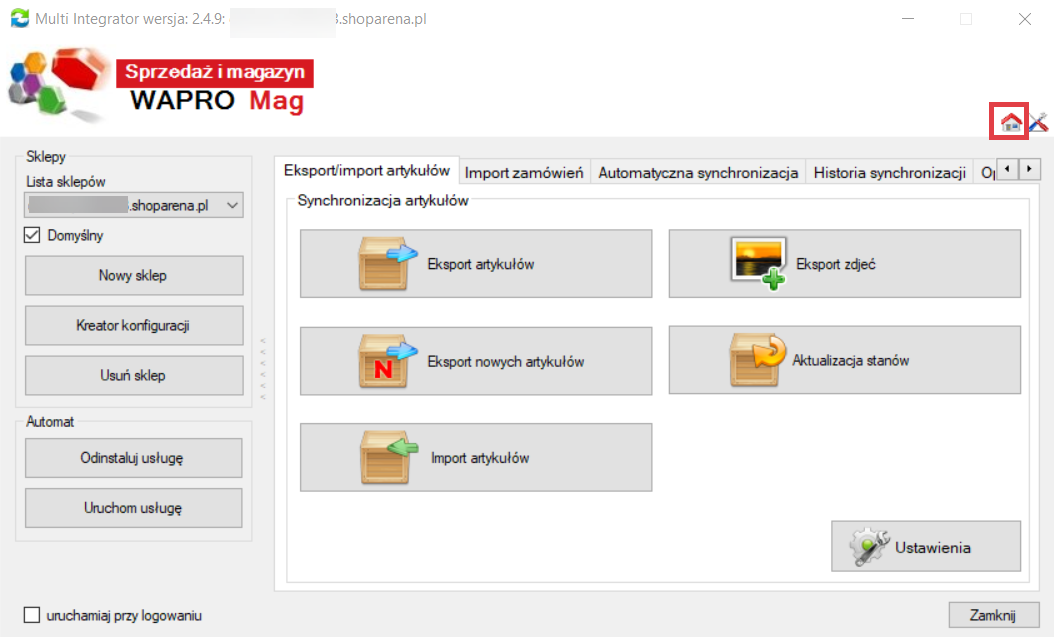Screen dimensions: 1054x637
Task: Uncheck the Domyślny checkbox
Action: [32, 236]
